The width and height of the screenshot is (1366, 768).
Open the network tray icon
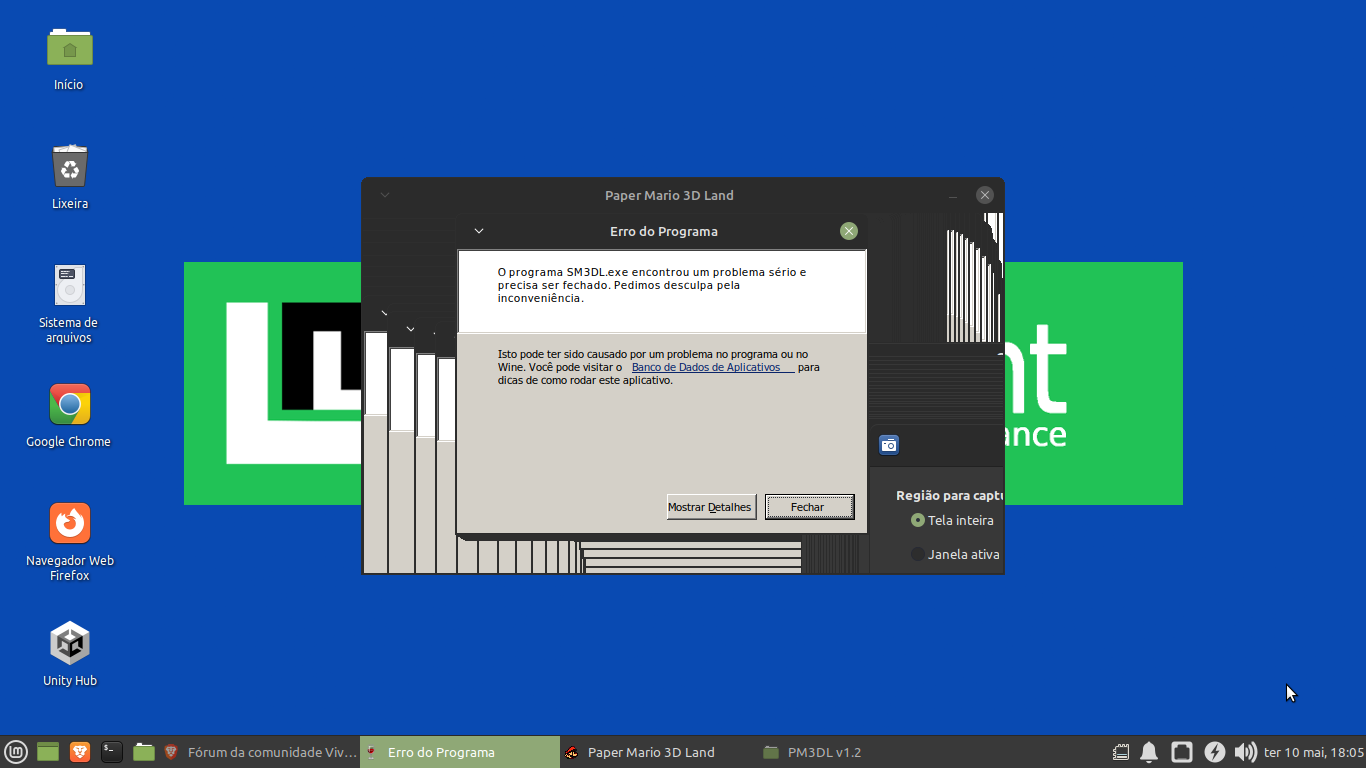[x=1182, y=752]
